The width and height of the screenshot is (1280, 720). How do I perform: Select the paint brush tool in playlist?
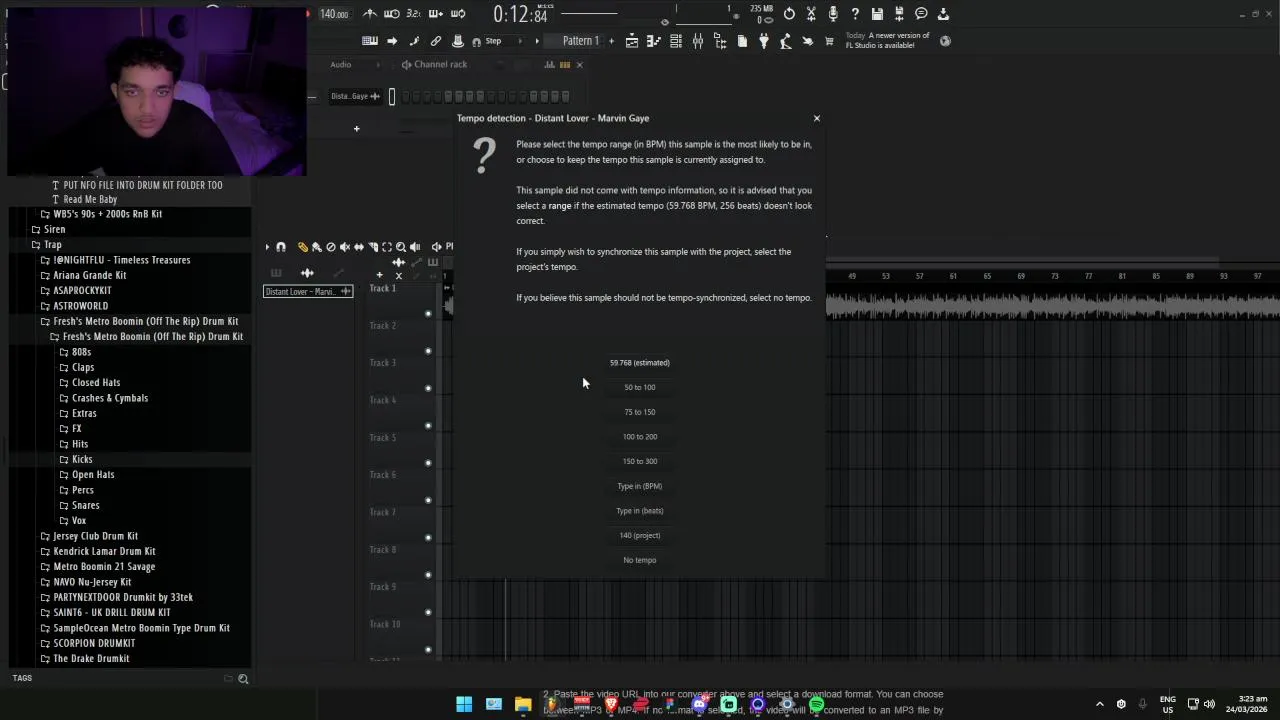pyautogui.click(x=317, y=247)
